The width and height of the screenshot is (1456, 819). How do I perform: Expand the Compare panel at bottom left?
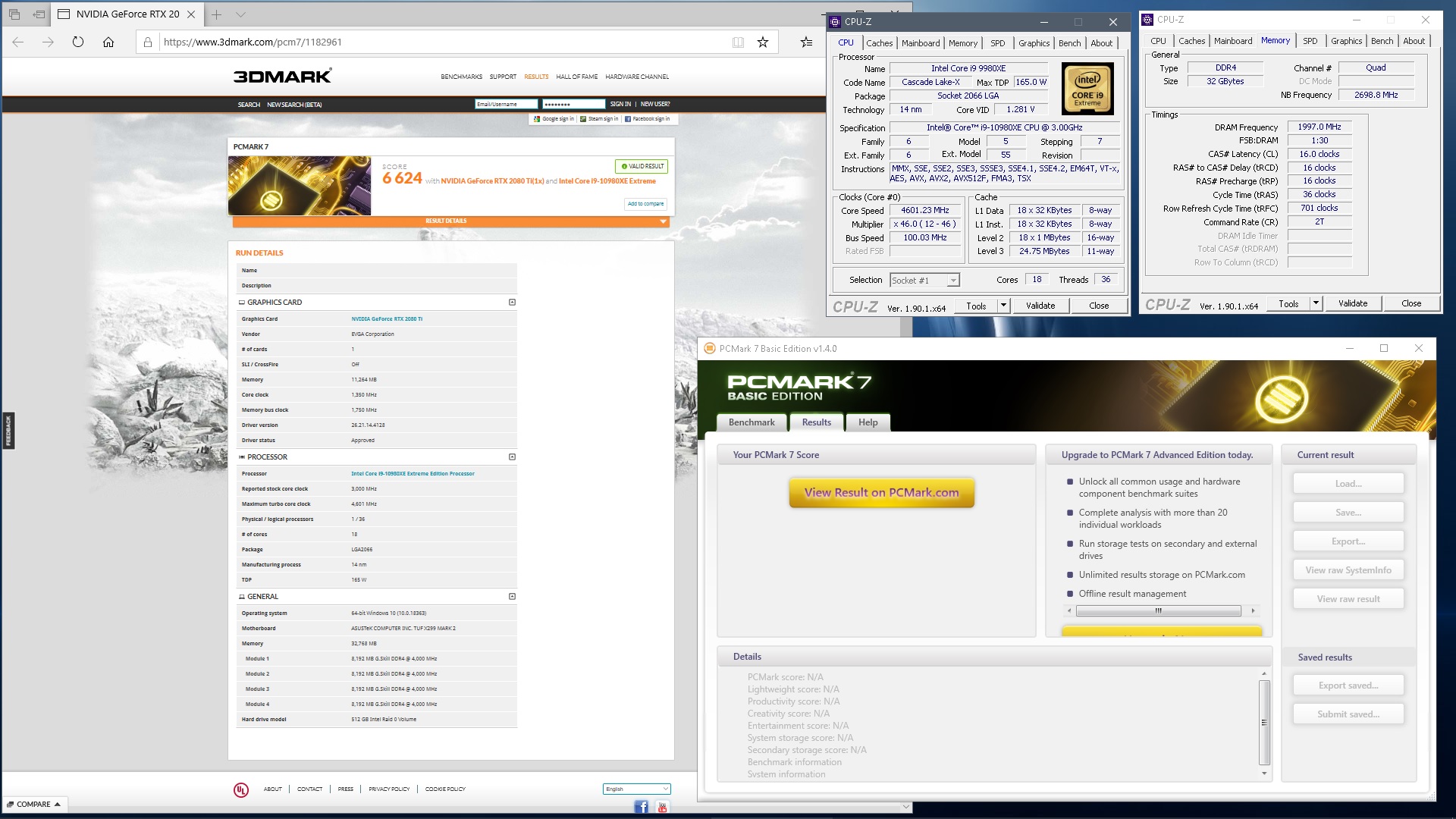click(34, 804)
